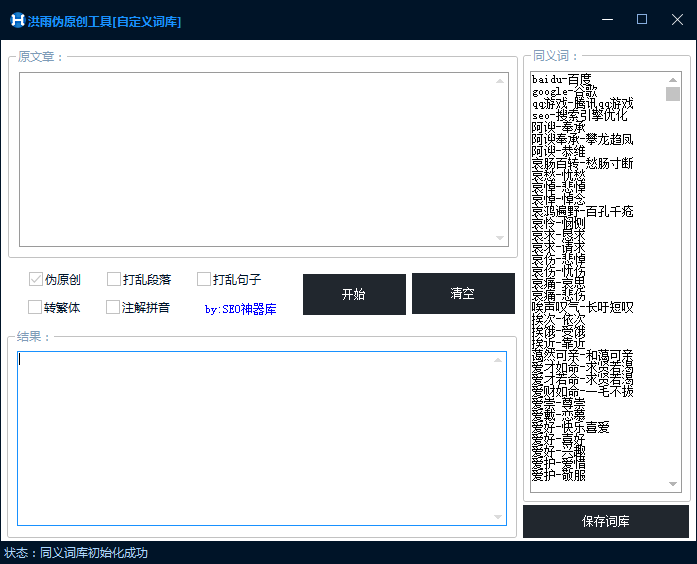Click into the 结果 text area
Image resolution: width=697 pixels, height=564 pixels.
point(262,439)
